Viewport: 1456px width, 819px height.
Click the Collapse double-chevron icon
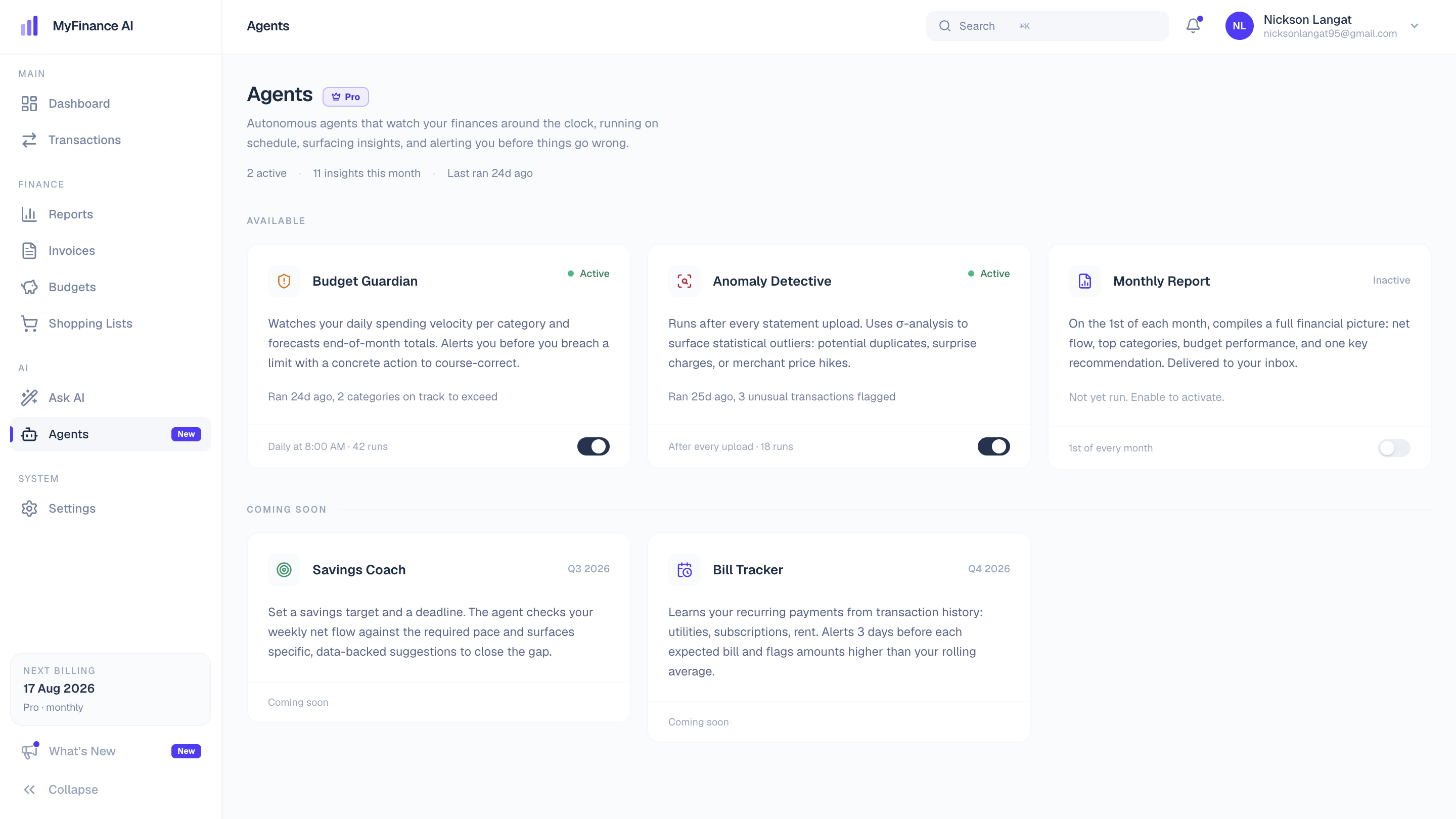pyautogui.click(x=29, y=790)
